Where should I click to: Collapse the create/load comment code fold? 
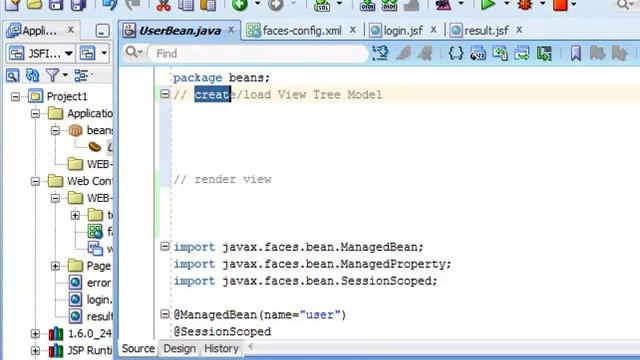[164, 94]
